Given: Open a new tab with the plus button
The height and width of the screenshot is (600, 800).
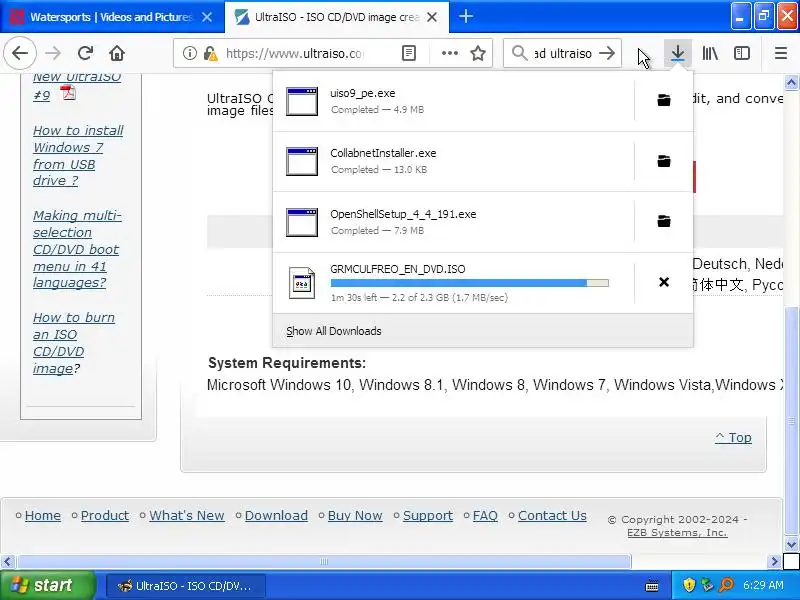Looking at the screenshot, I should [x=465, y=16].
